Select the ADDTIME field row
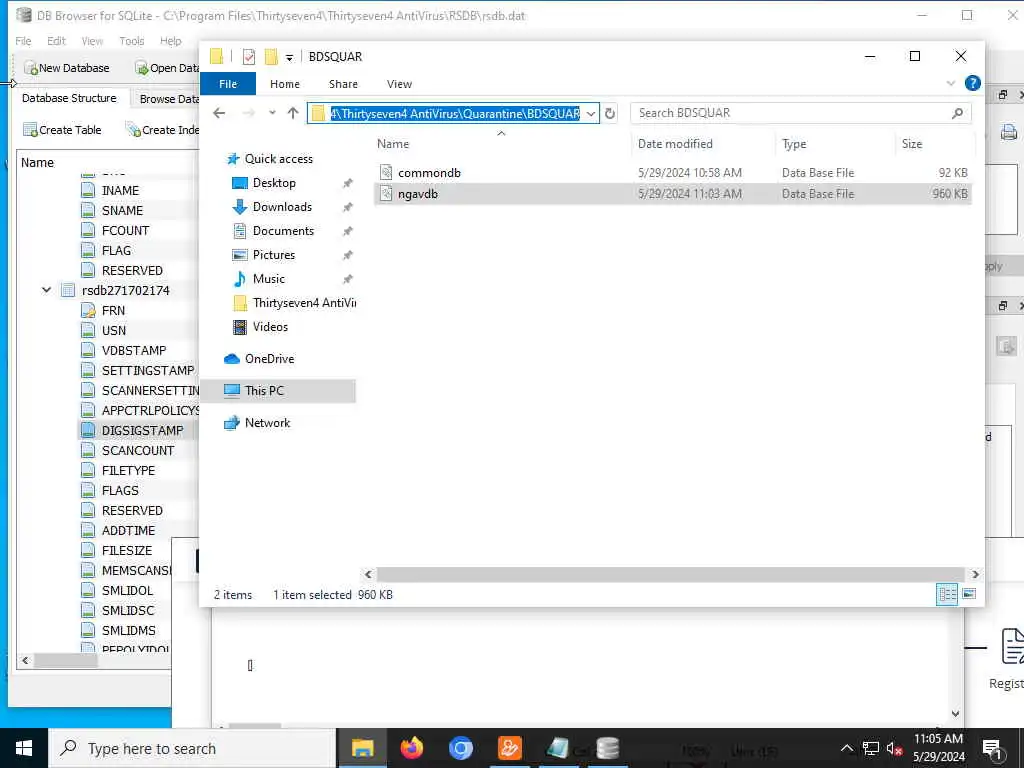1024x768 pixels. pos(136,530)
